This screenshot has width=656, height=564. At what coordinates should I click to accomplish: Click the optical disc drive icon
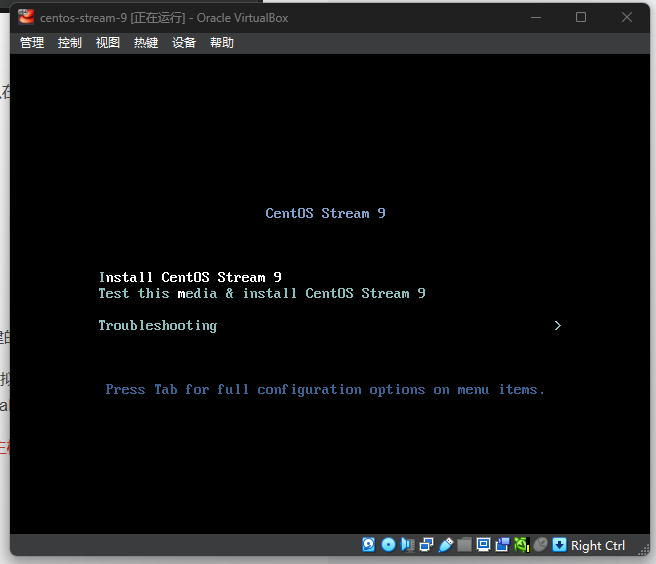tap(388, 545)
